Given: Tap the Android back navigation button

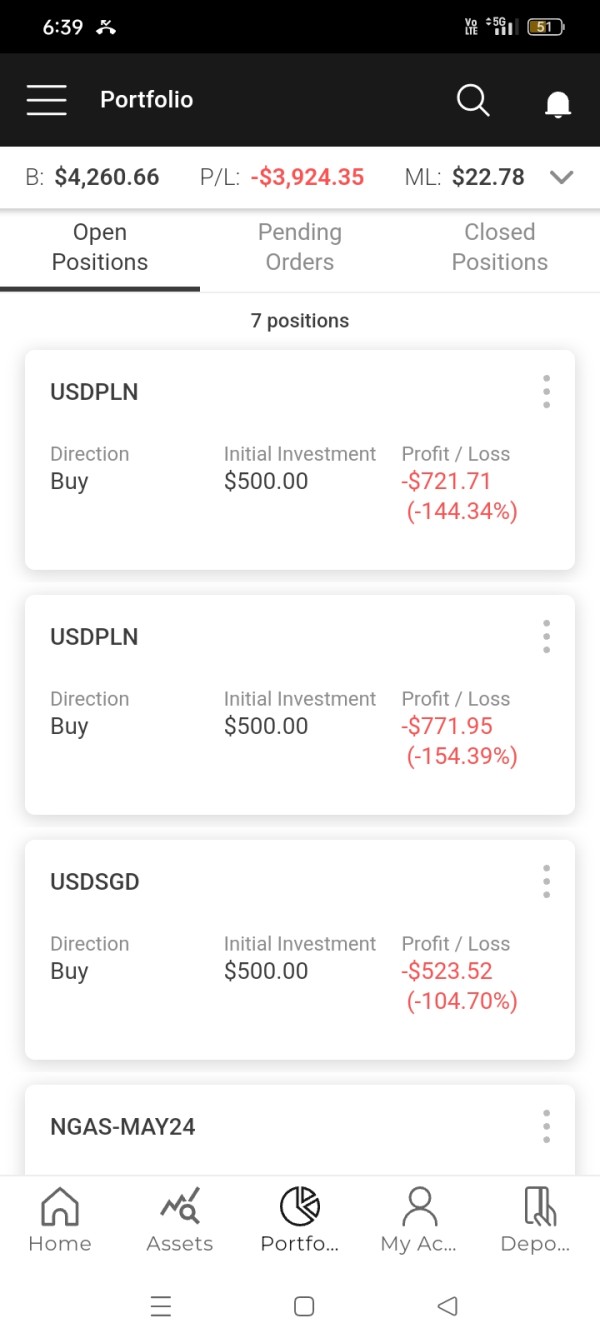Looking at the screenshot, I should click(448, 1306).
